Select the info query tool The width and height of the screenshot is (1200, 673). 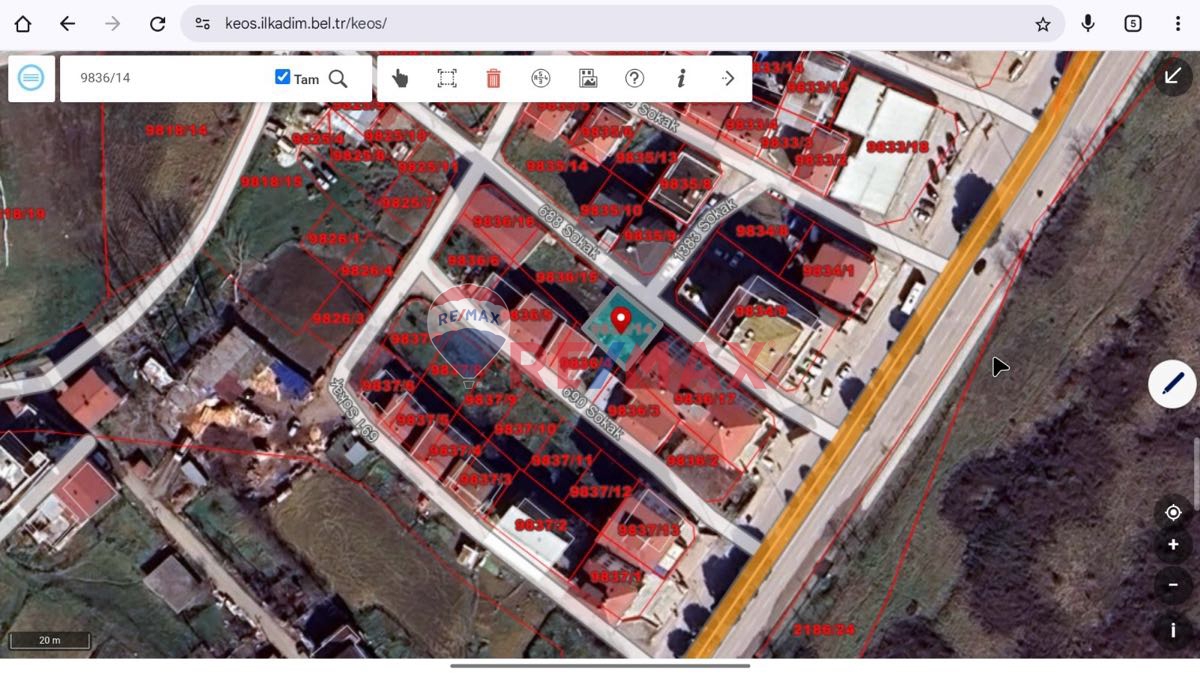681,78
